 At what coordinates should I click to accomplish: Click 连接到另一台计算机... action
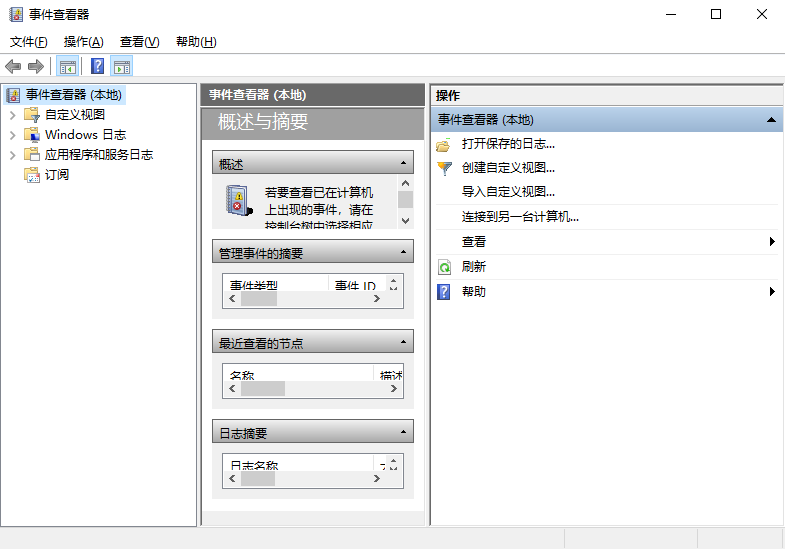tap(520, 217)
